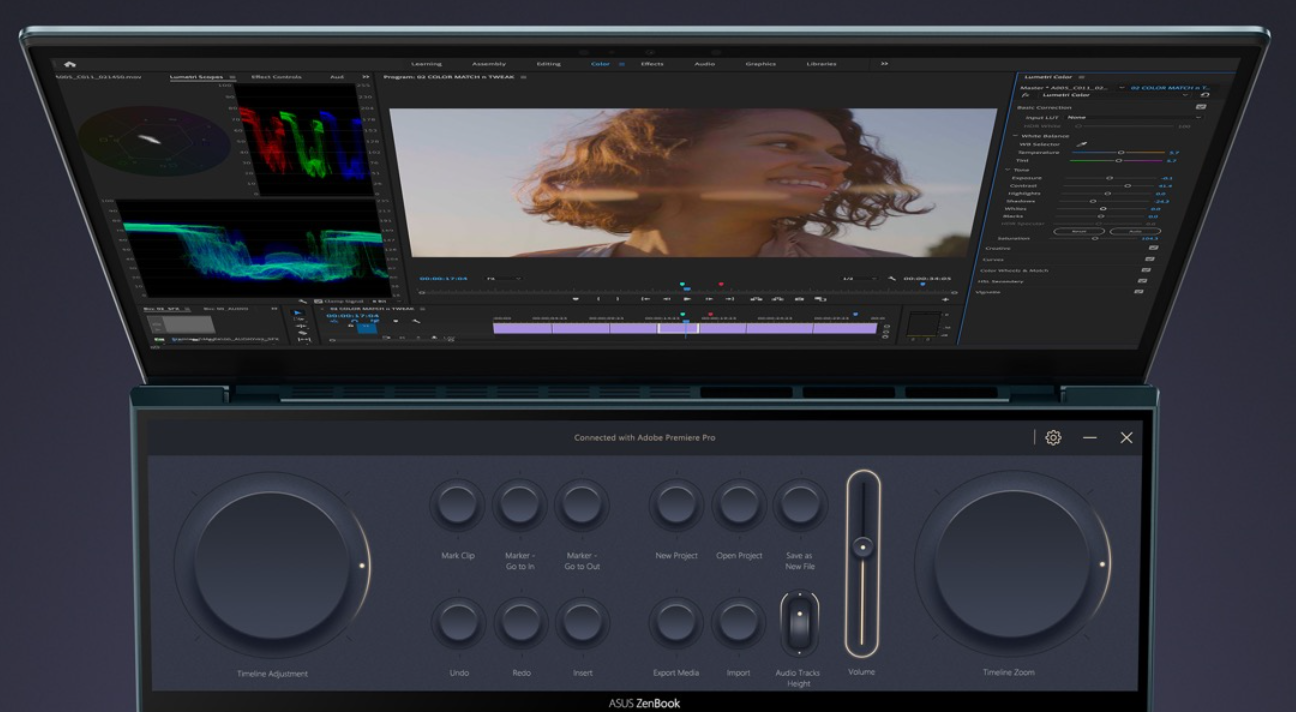Tap the Open Project button

[x=739, y=504]
